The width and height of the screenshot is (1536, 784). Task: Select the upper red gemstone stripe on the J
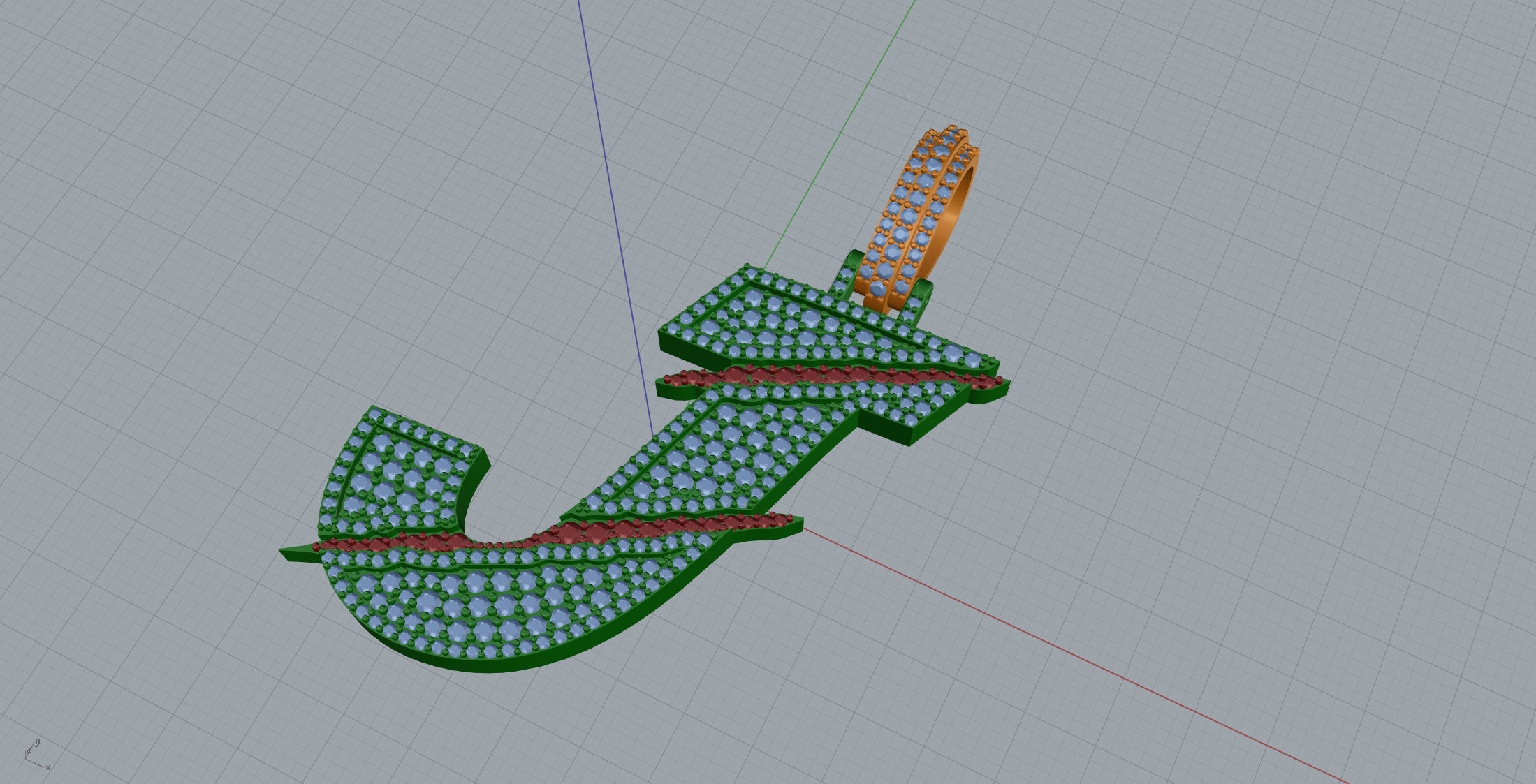coord(831,376)
